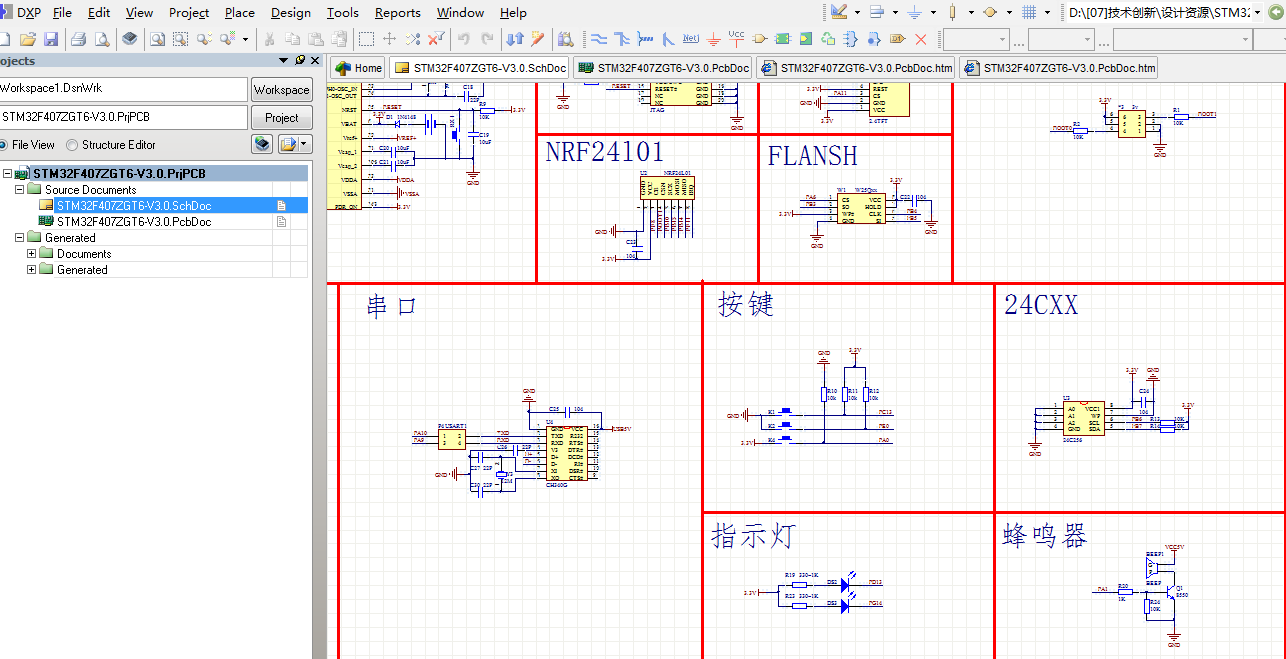Place a No ERC marker
This screenshot has height=659, width=1286.
pyautogui.click(x=921, y=39)
